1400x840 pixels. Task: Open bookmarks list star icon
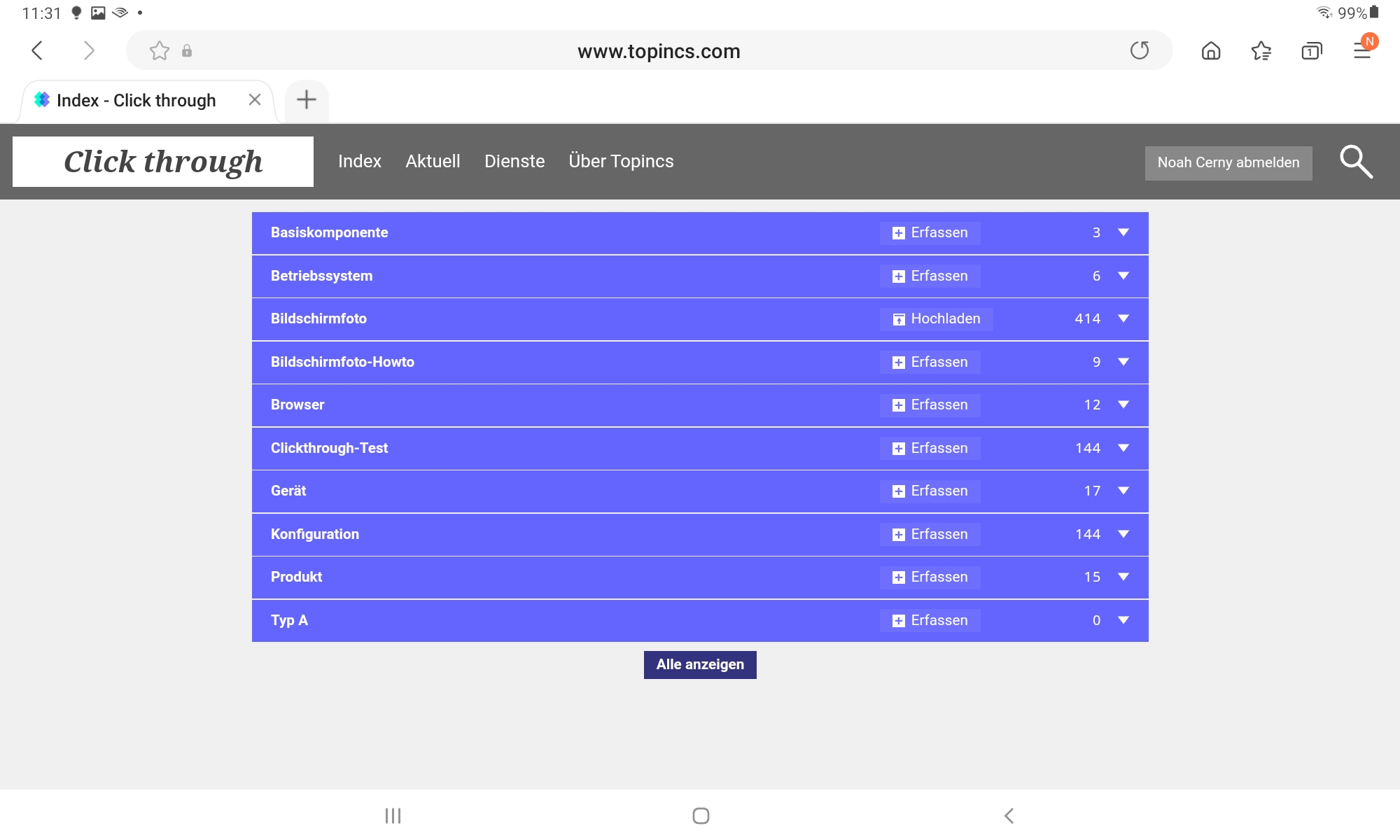pyautogui.click(x=1261, y=50)
